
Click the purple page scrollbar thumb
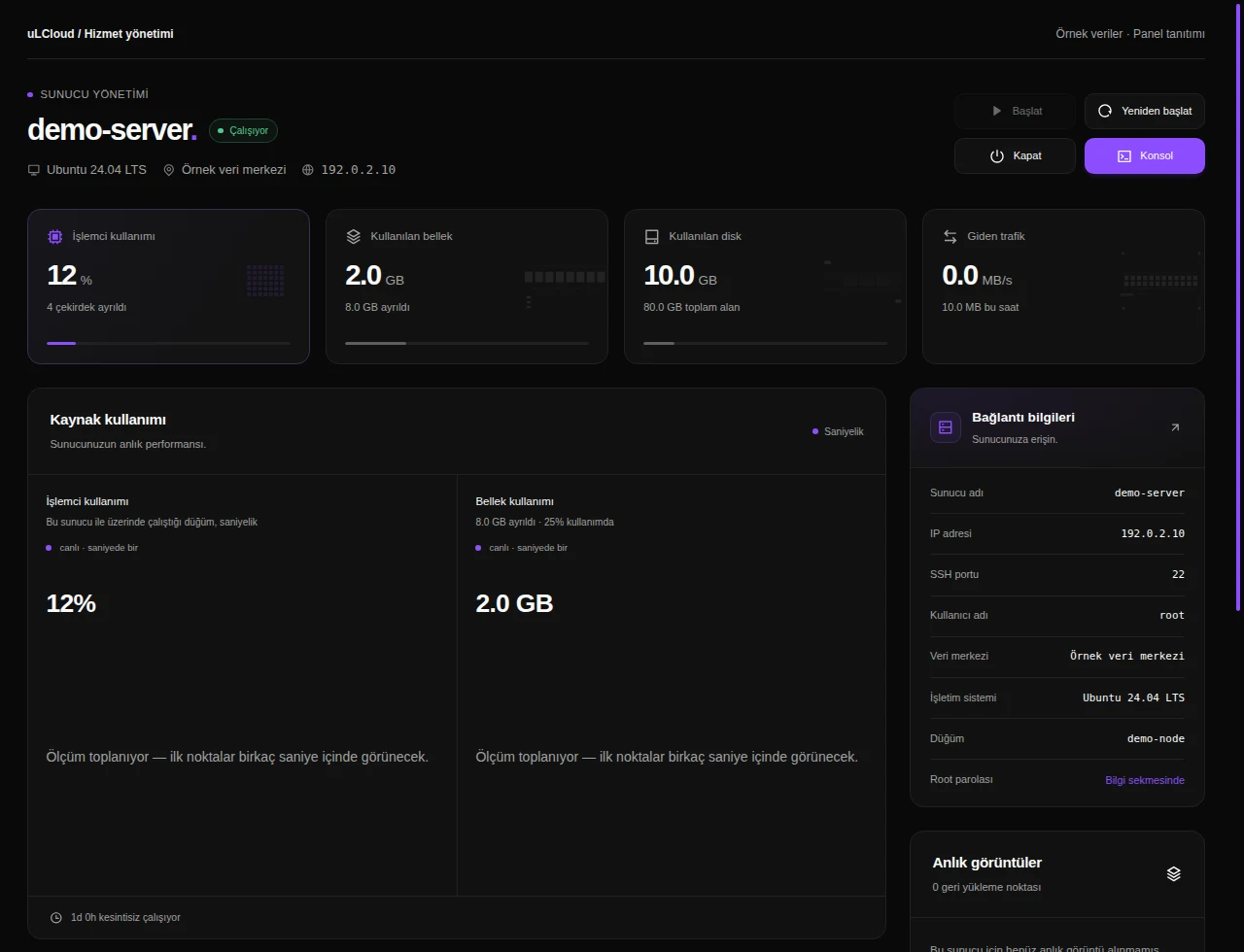click(1238, 306)
